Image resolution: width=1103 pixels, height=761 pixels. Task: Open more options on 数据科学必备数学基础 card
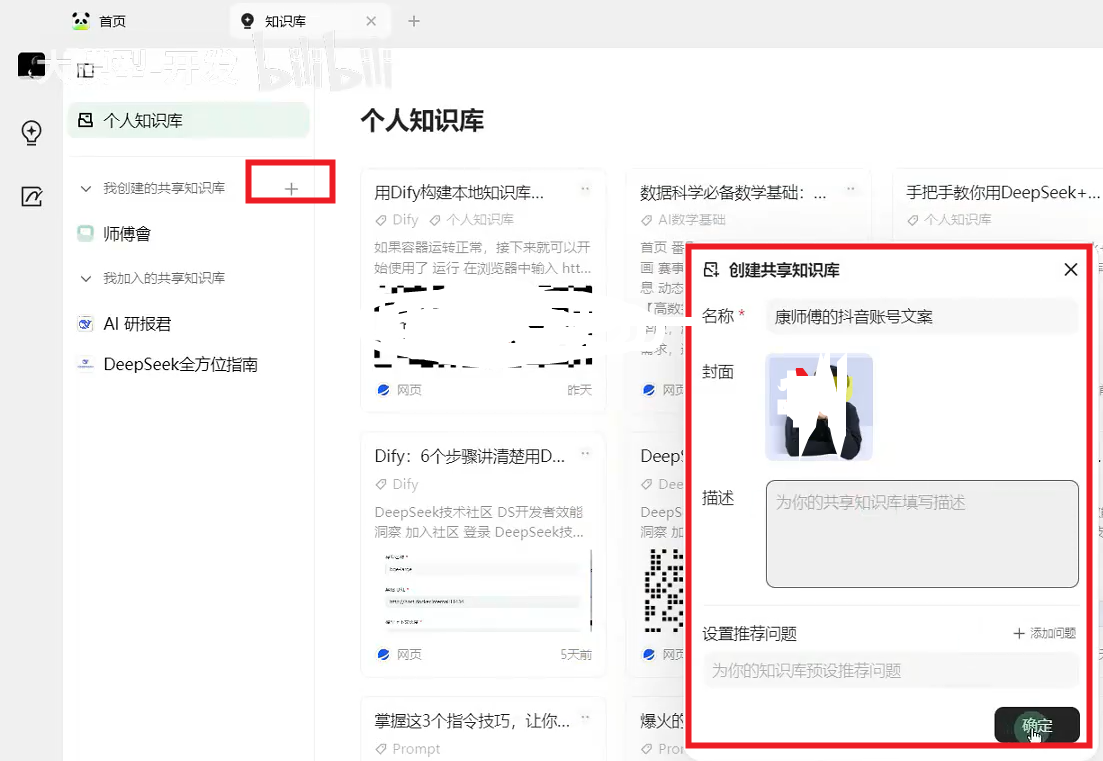[850, 188]
